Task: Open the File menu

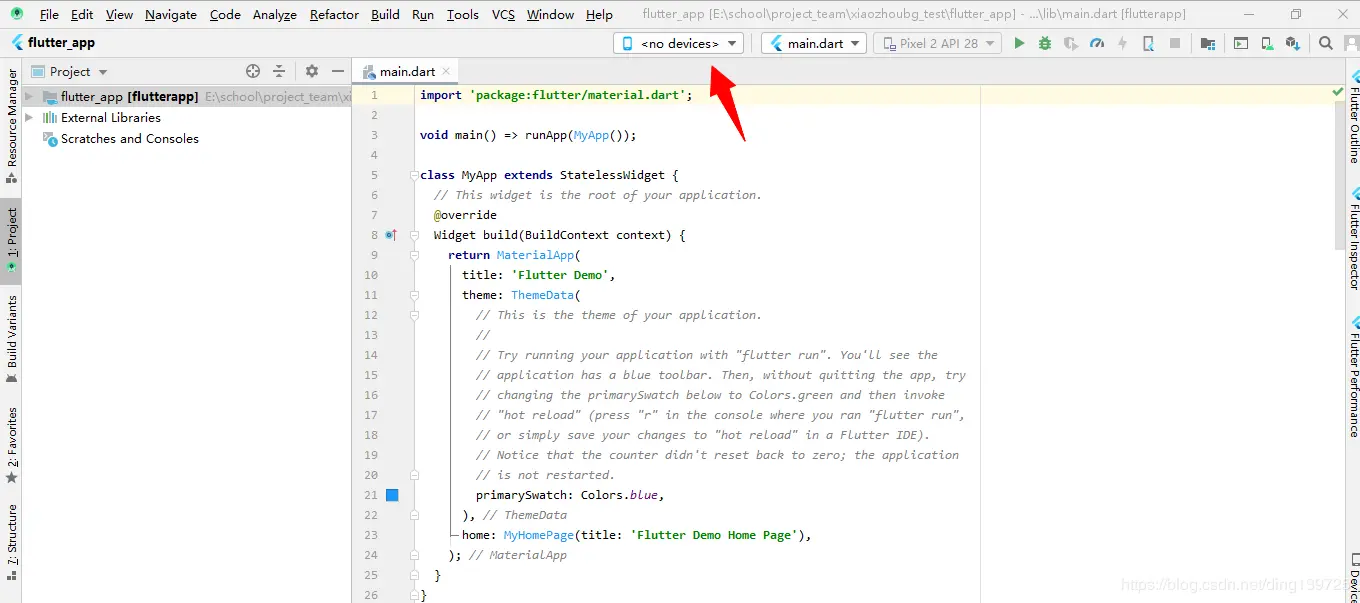Action: pyautogui.click(x=49, y=15)
